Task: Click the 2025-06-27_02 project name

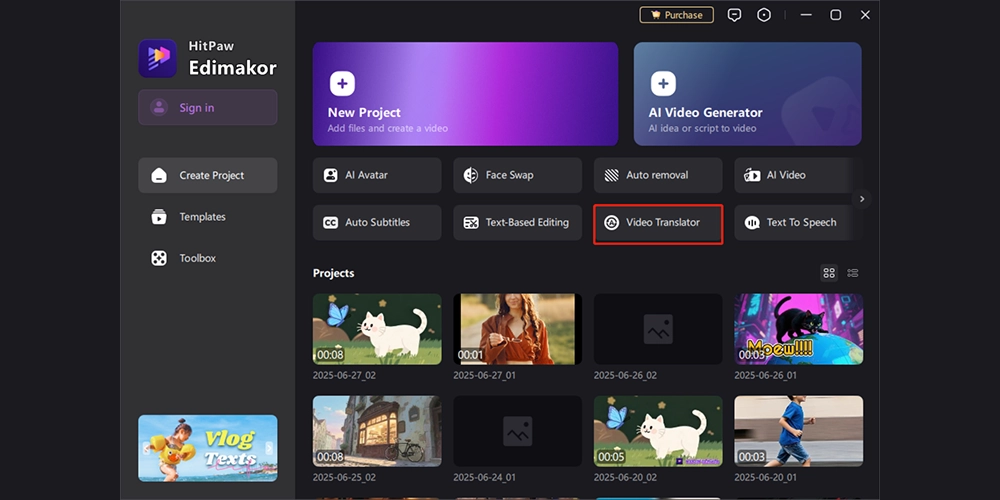Action: point(344,375)
